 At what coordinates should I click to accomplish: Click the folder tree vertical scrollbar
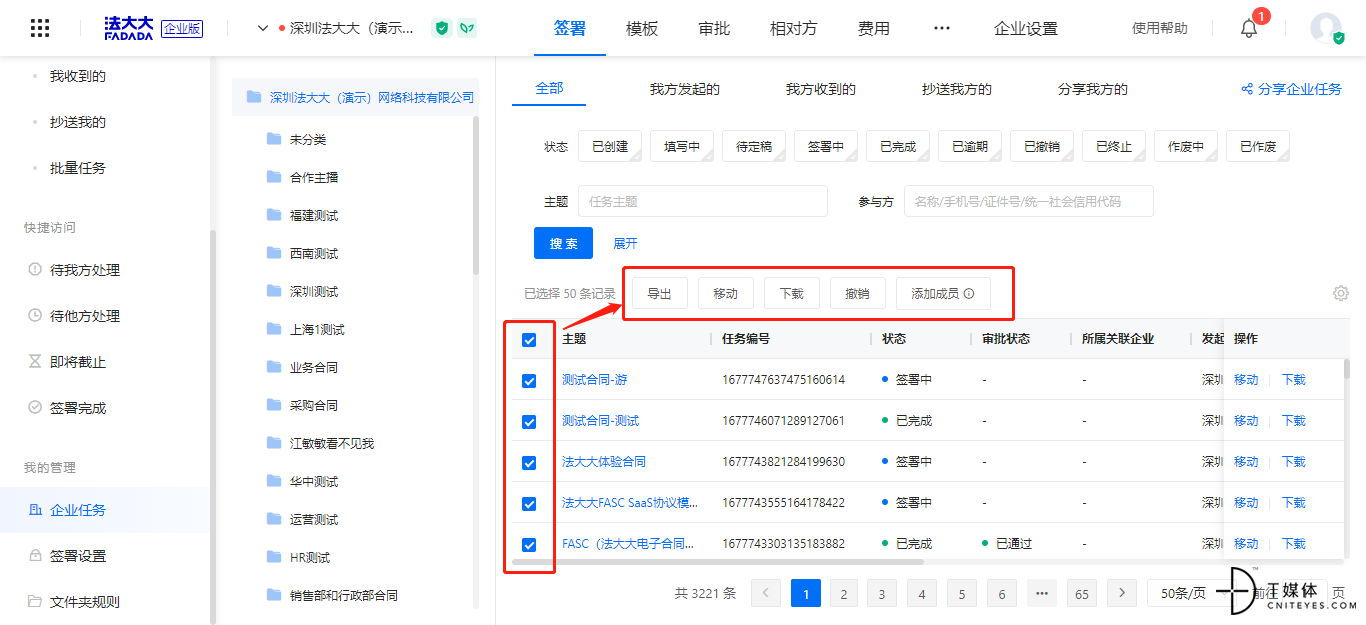[476, 195]
